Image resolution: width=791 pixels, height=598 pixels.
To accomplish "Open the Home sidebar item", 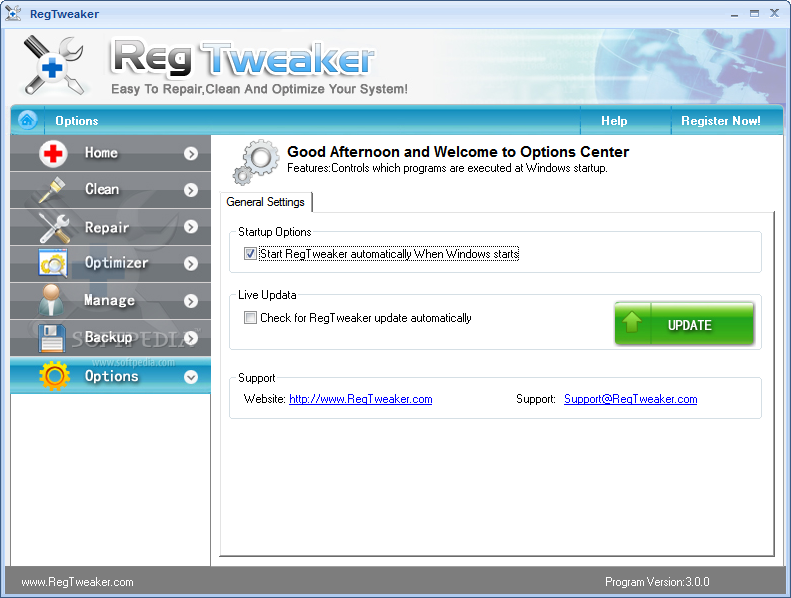I will pos(110,153).
